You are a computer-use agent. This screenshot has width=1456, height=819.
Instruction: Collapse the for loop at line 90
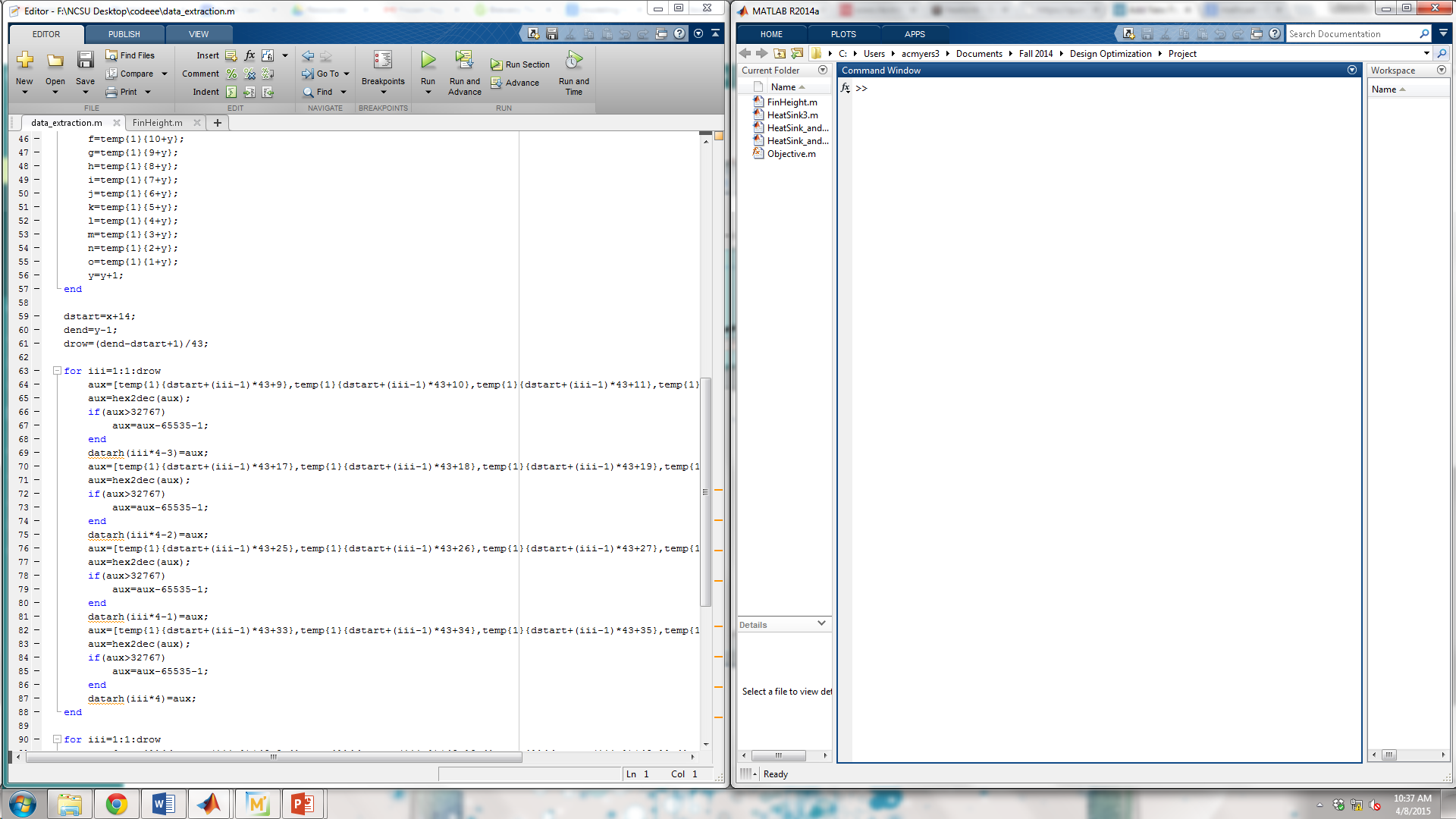click(57, 739)
